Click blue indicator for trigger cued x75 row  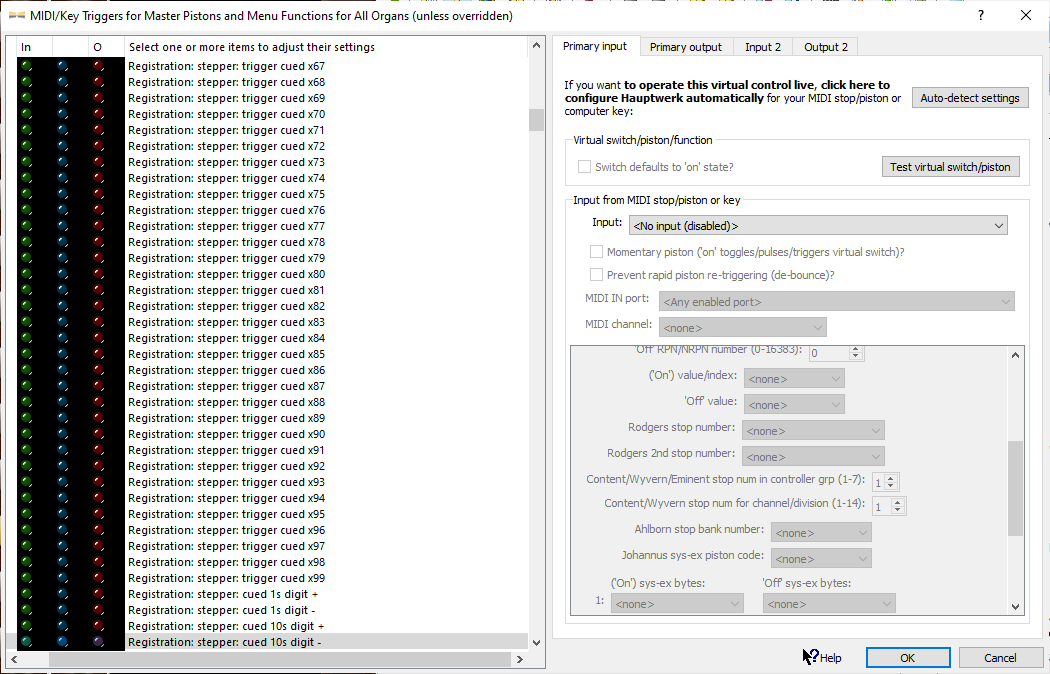click(x=62, y=194)
